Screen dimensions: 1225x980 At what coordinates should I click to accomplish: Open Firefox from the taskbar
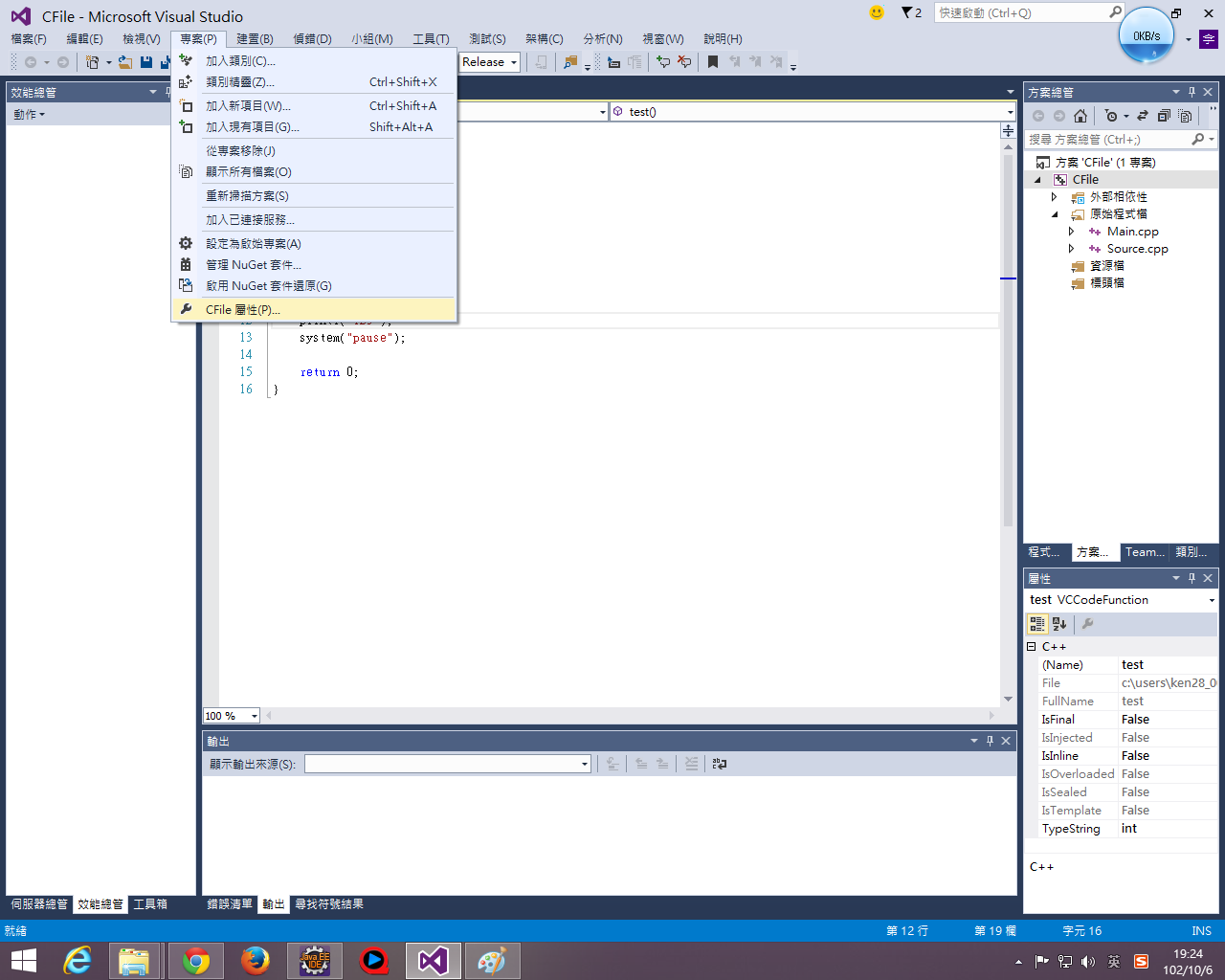(x=255, y=961)
